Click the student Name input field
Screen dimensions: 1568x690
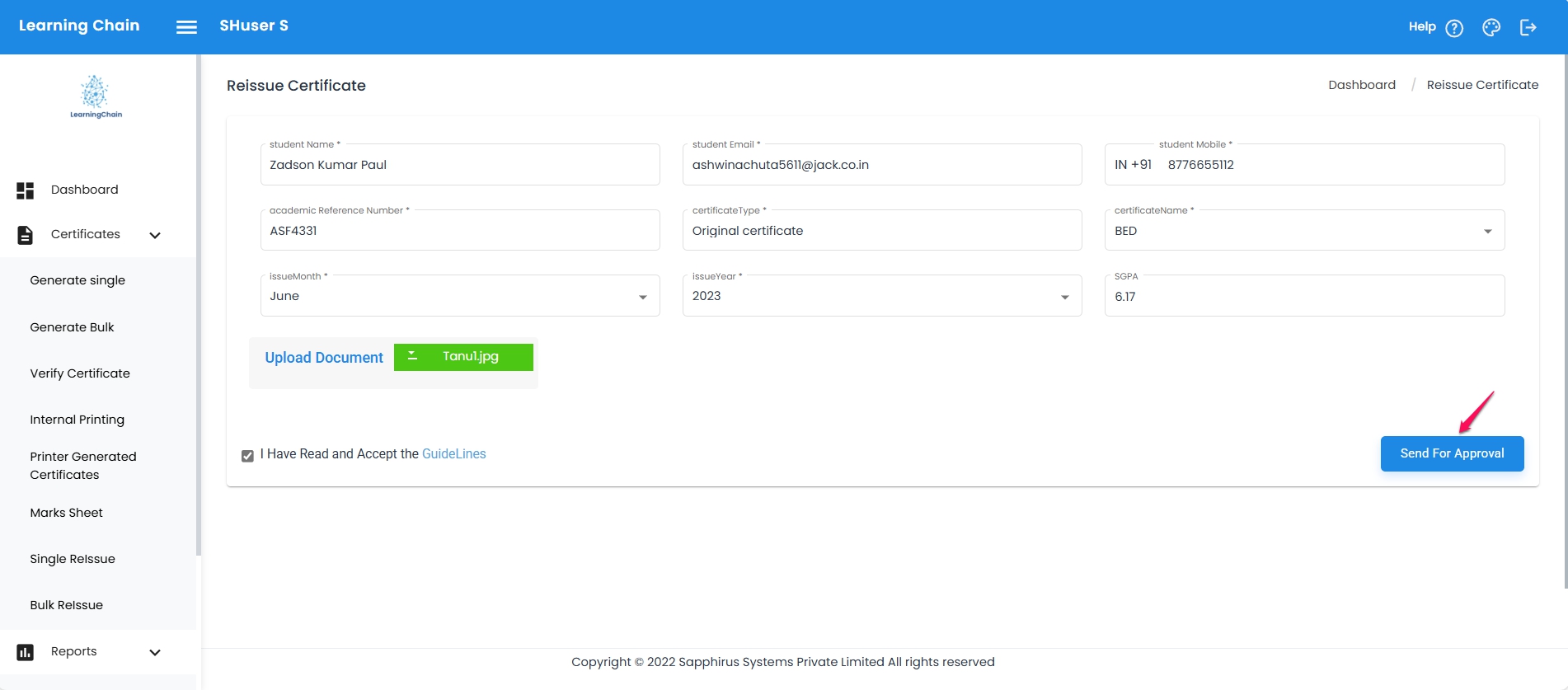coord(459,165)
